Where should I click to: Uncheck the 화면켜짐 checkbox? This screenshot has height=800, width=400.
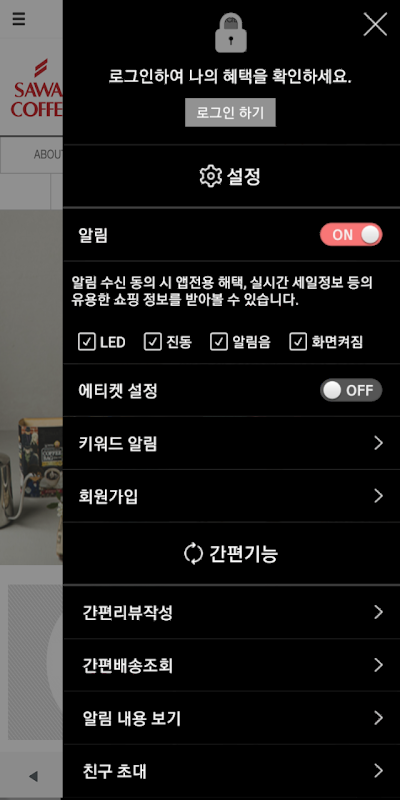click(x=298, y=342)
